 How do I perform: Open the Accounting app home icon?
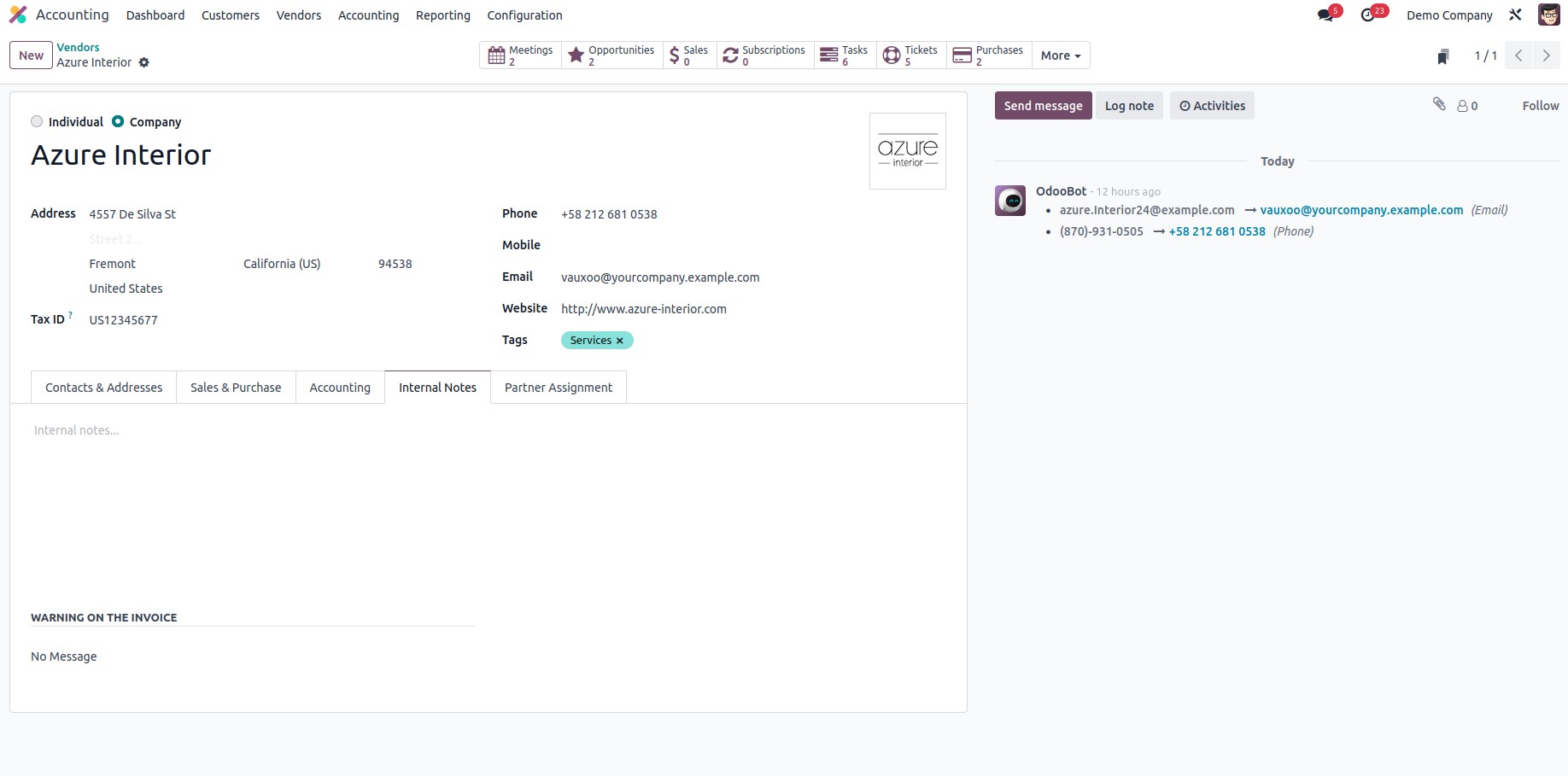18,15
